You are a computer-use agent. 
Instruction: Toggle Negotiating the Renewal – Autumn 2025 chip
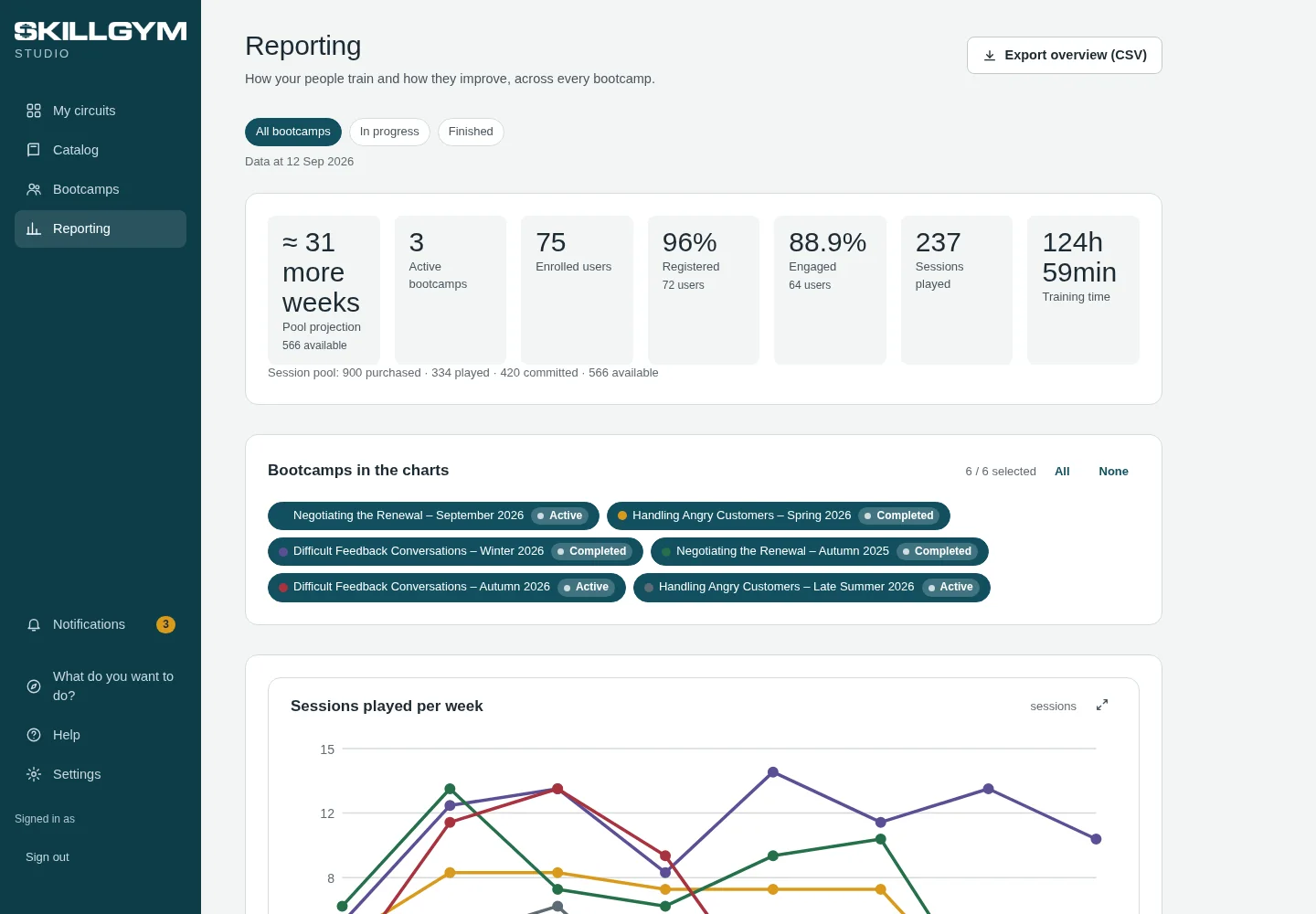pos(820,551)
